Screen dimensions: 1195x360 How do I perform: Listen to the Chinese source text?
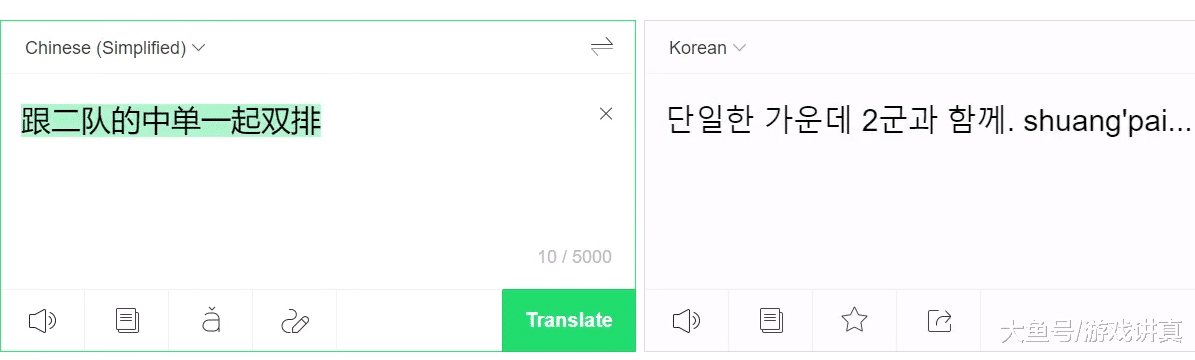pyautogui.click(x=43, y=321)
